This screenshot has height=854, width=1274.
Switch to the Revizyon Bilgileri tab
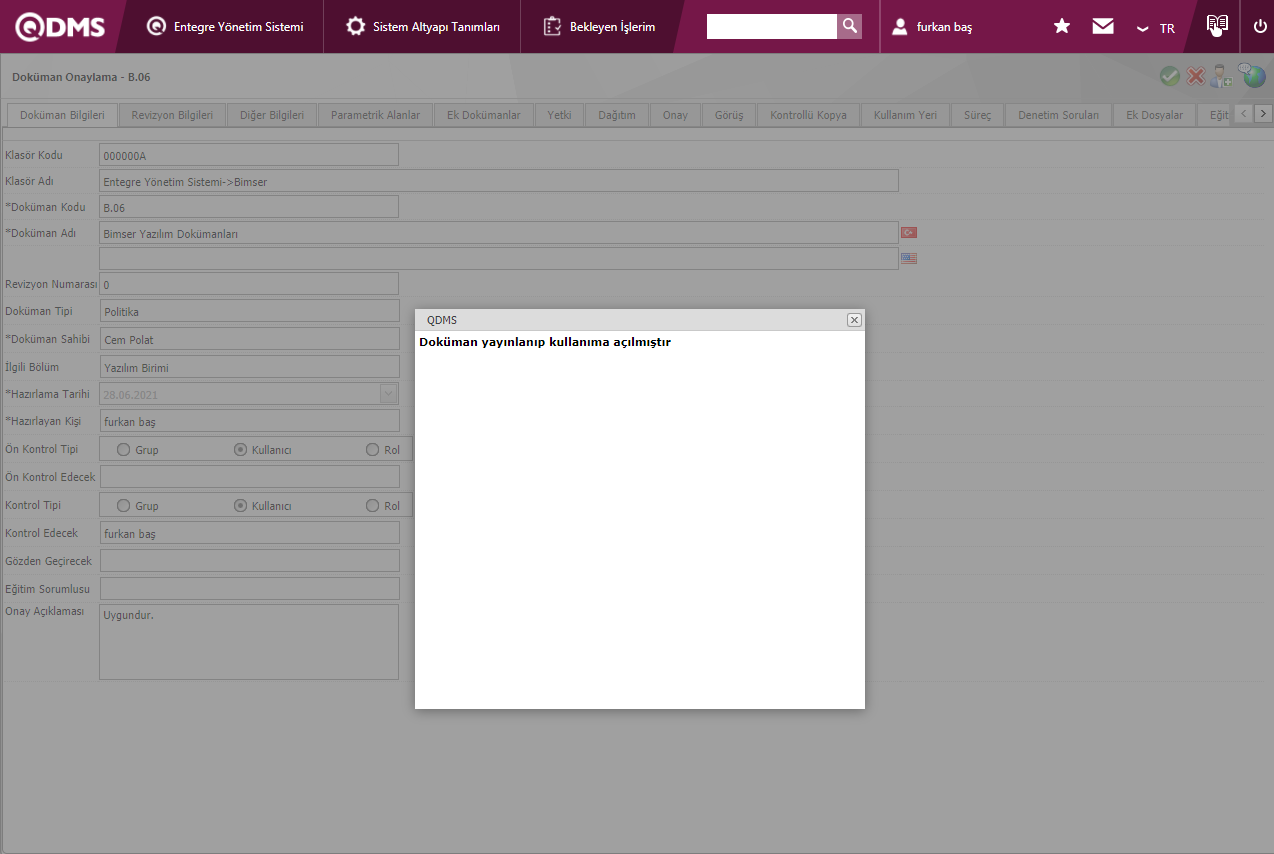tap(172, 115)
